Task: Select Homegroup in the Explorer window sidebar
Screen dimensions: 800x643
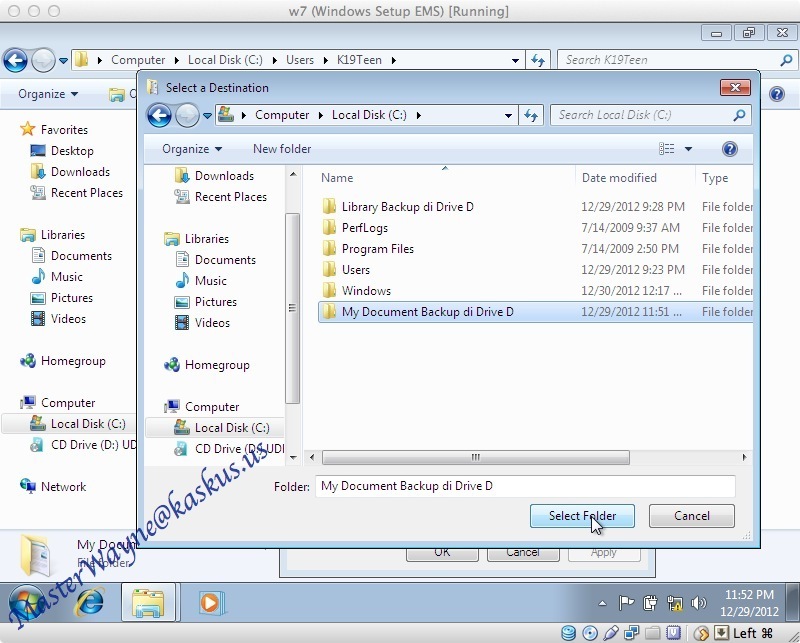Action: coord(63,361)
